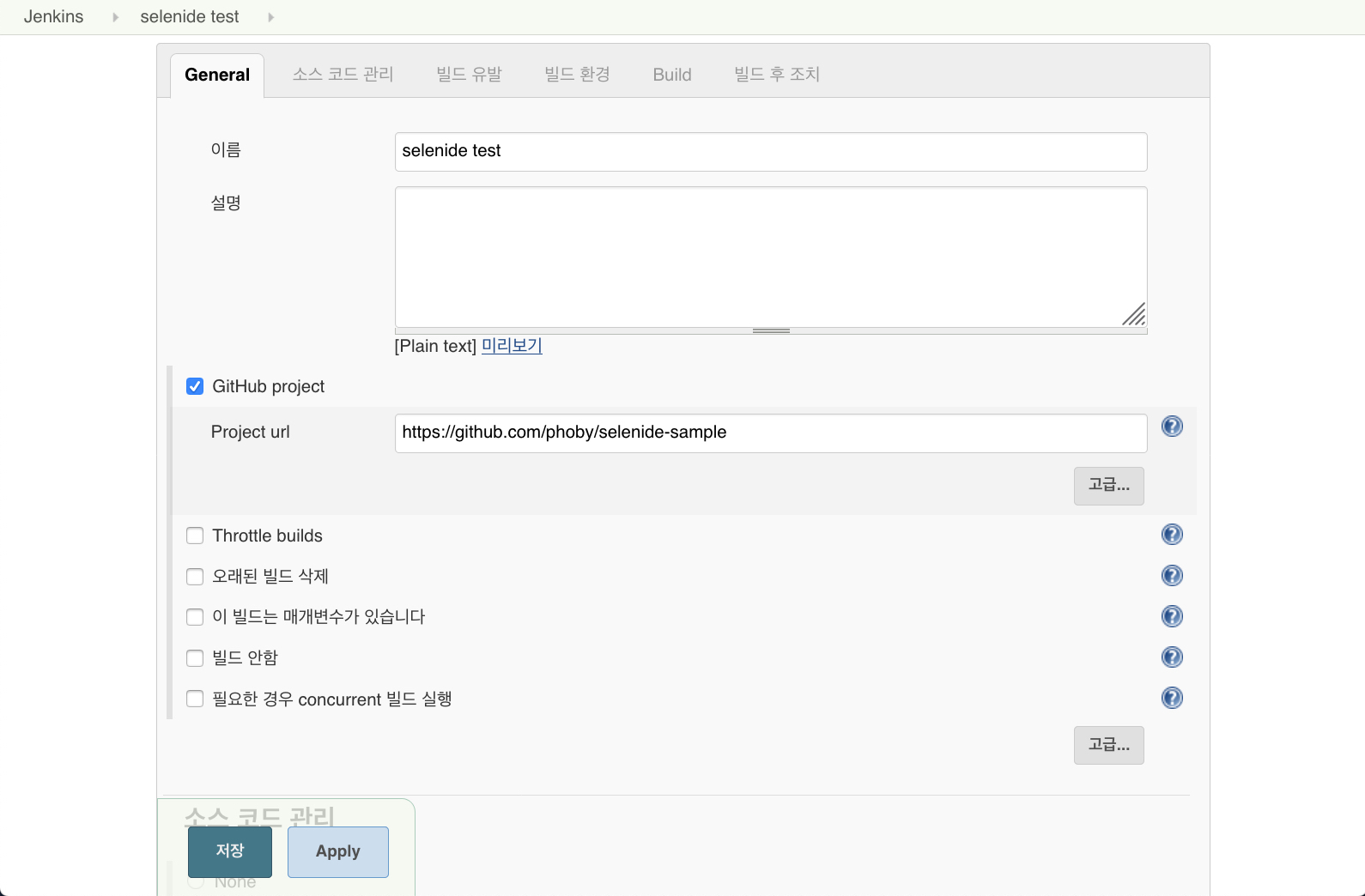Go to 빌드 후 조치 tab
1365x896 pixels.
[777, 75]
